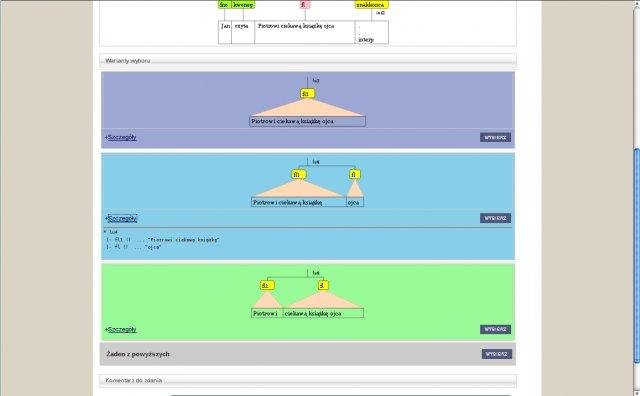Click the "Piotrowi ciekawą książkę ojca" cell at top
640x396 pixels.
pyautogui.click(x=304, y=32)
